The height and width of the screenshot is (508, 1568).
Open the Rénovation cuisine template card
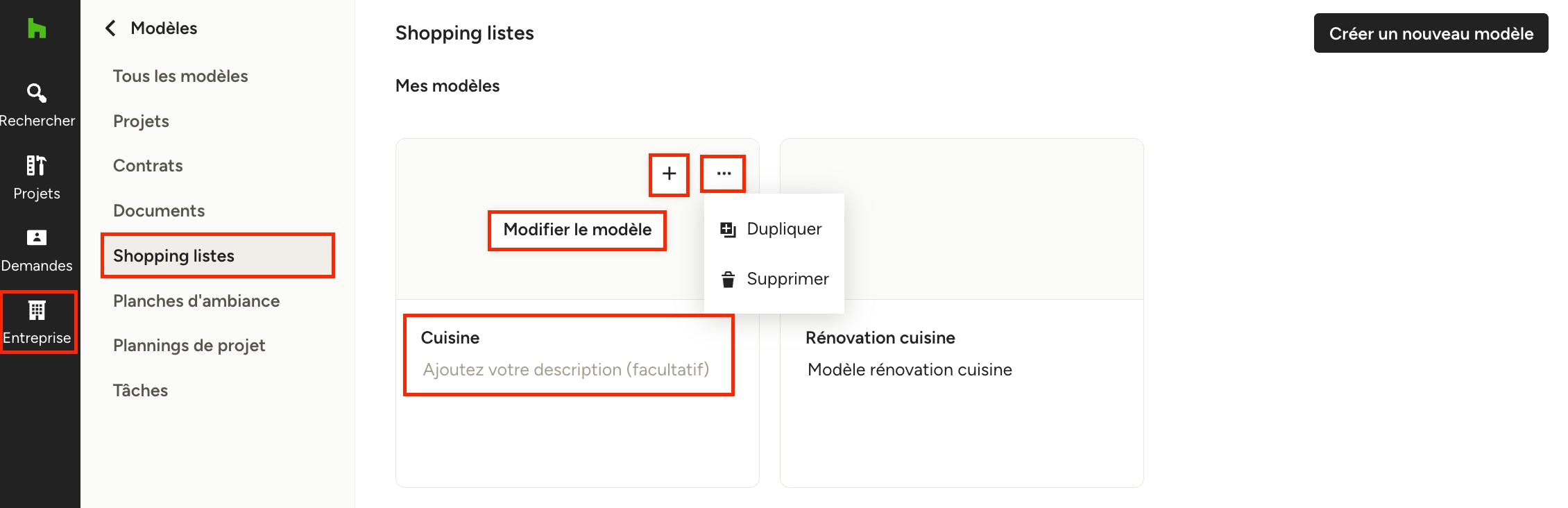tap(962, 313)
